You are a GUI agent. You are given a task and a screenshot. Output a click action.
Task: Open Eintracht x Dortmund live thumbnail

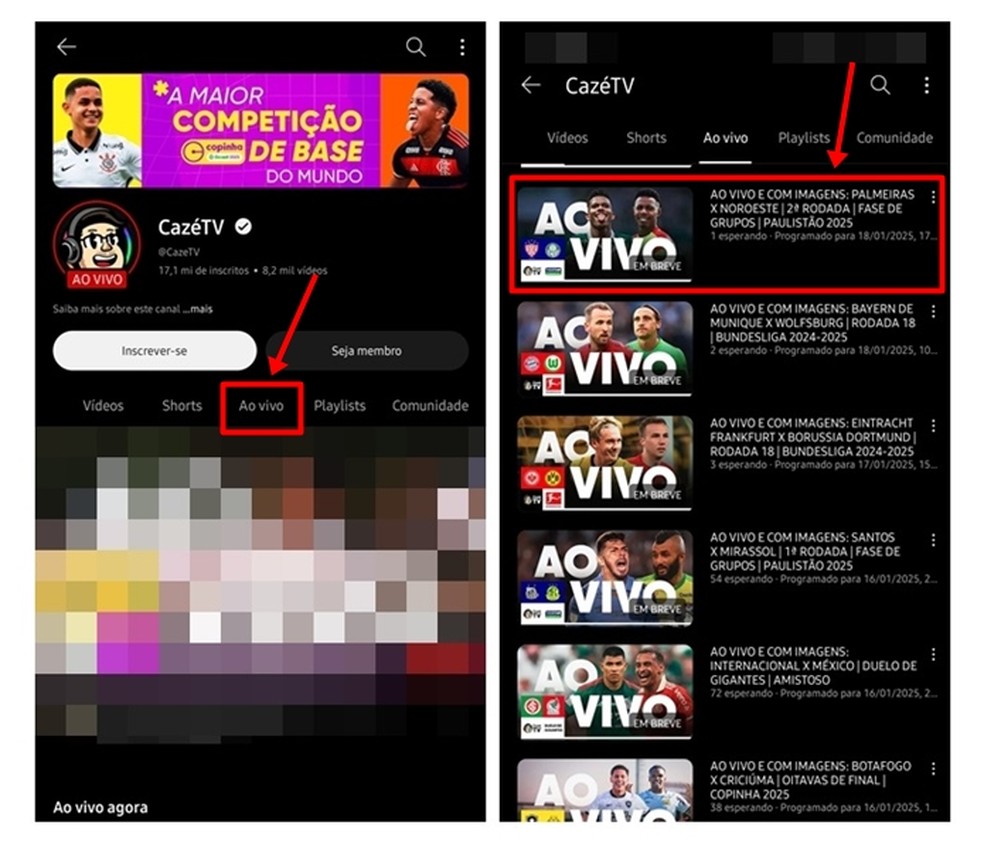click(605, 462)
